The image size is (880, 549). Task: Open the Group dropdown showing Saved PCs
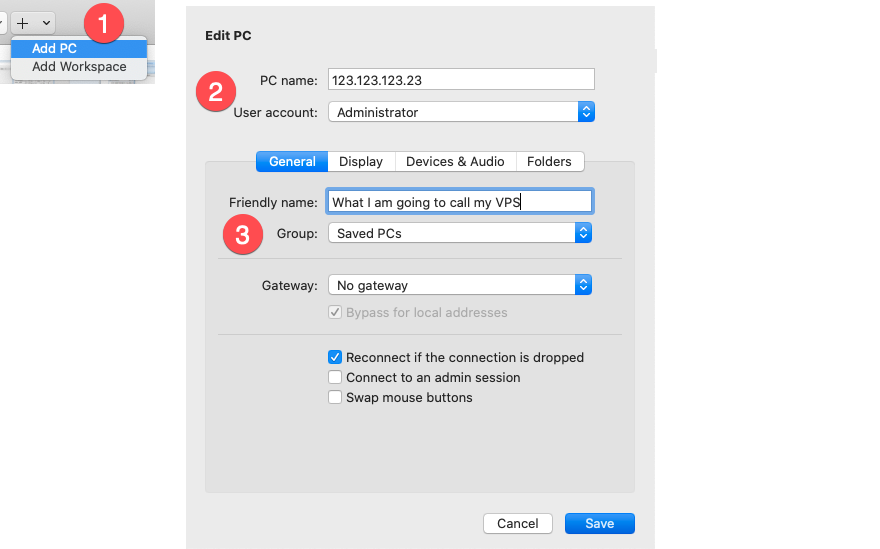(x=460, y=233)
